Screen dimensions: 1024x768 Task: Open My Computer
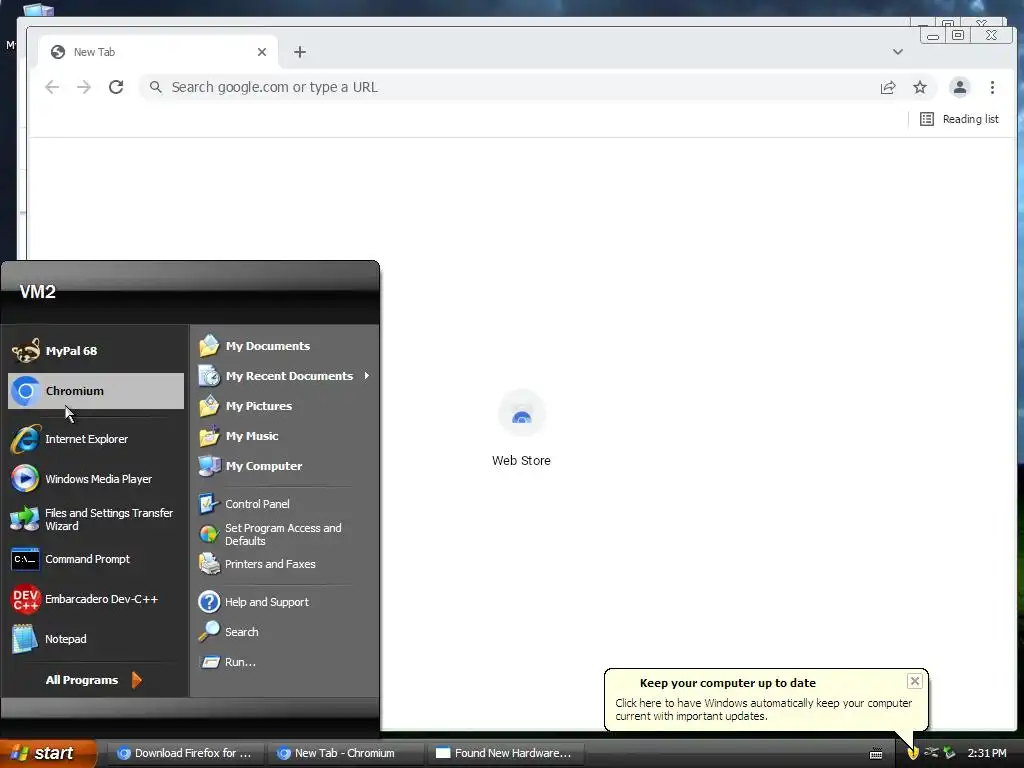click(285, 466)
